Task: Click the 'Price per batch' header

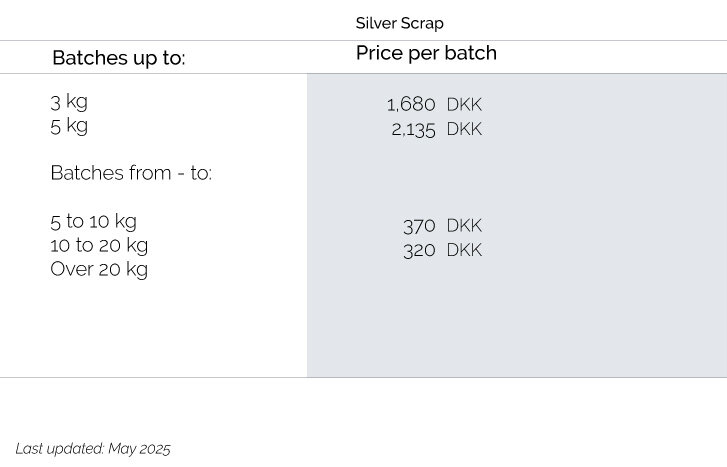Action: point(426,53)
